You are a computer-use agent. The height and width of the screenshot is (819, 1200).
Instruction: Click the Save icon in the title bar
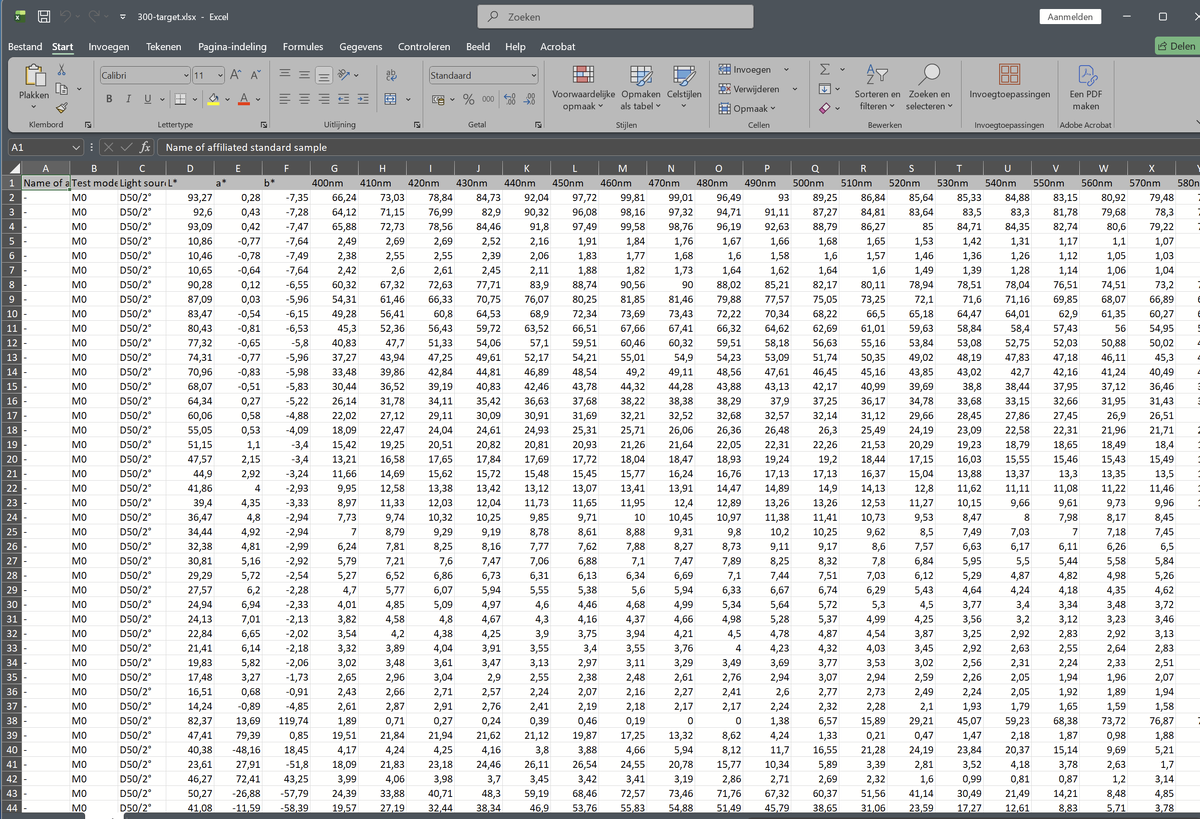tap(44, 17)
